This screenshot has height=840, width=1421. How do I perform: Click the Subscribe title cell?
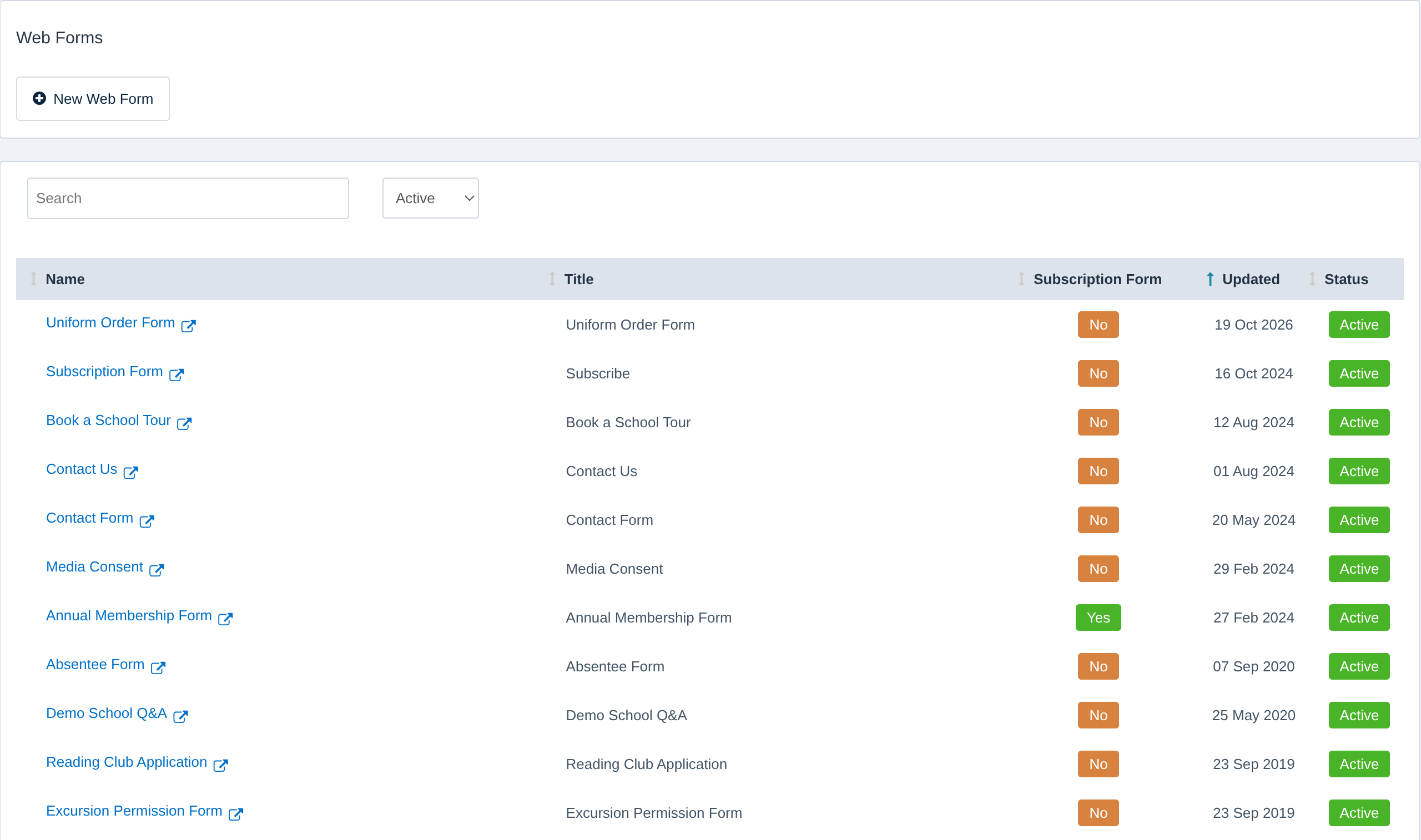click(x=598, y=374)
